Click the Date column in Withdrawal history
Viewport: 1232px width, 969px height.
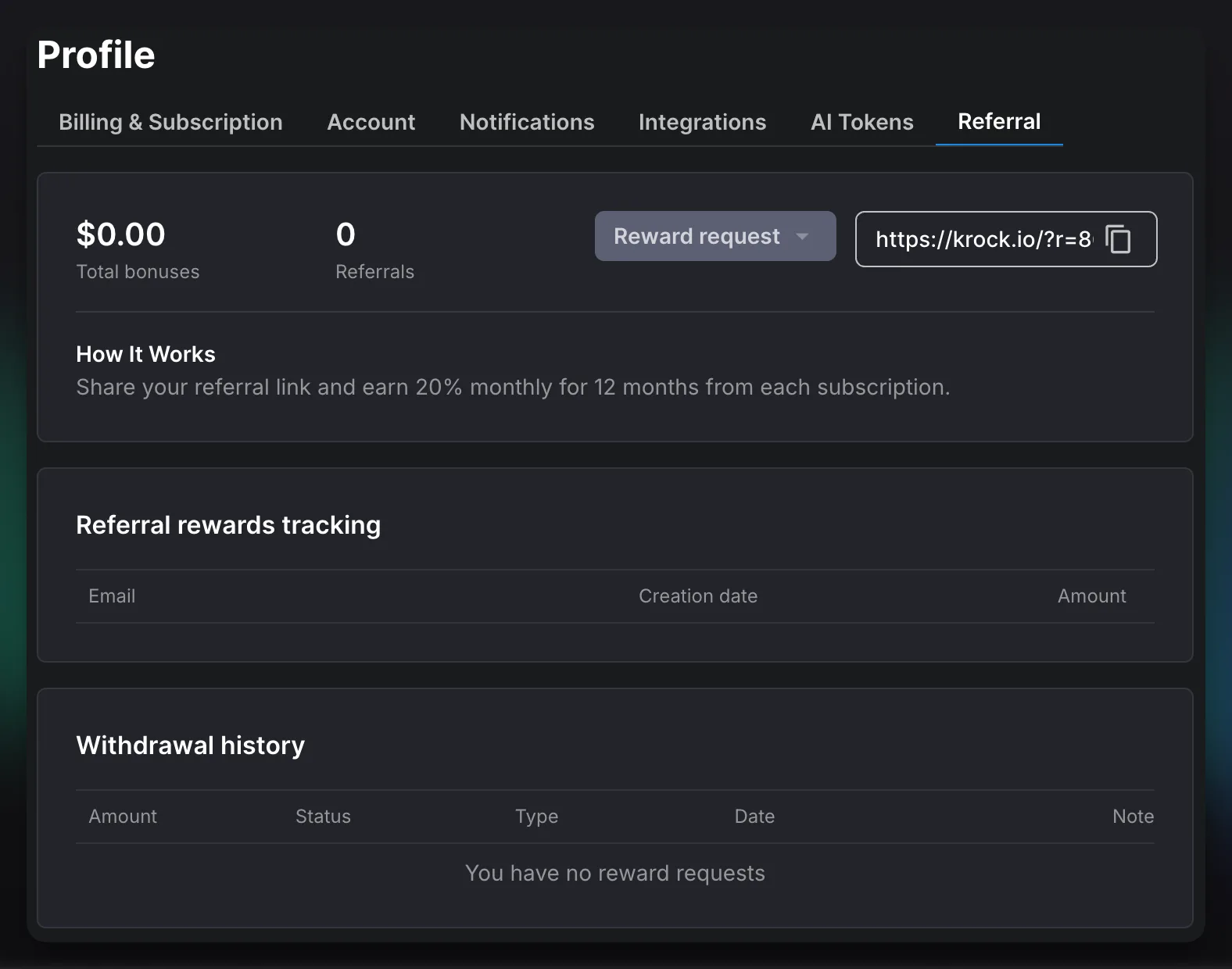(754, 817)
